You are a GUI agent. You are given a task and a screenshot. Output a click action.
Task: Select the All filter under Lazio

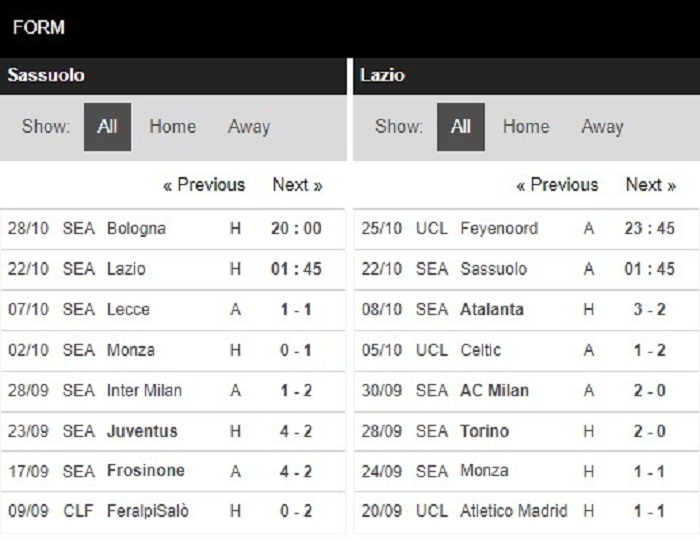[461, 127]
